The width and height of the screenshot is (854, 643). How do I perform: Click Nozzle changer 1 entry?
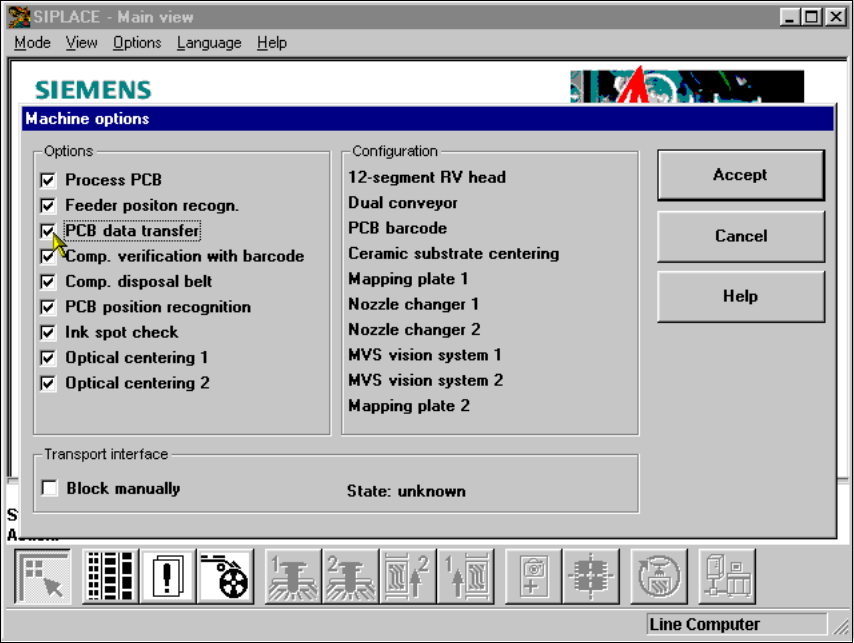(x=413, y=304)
